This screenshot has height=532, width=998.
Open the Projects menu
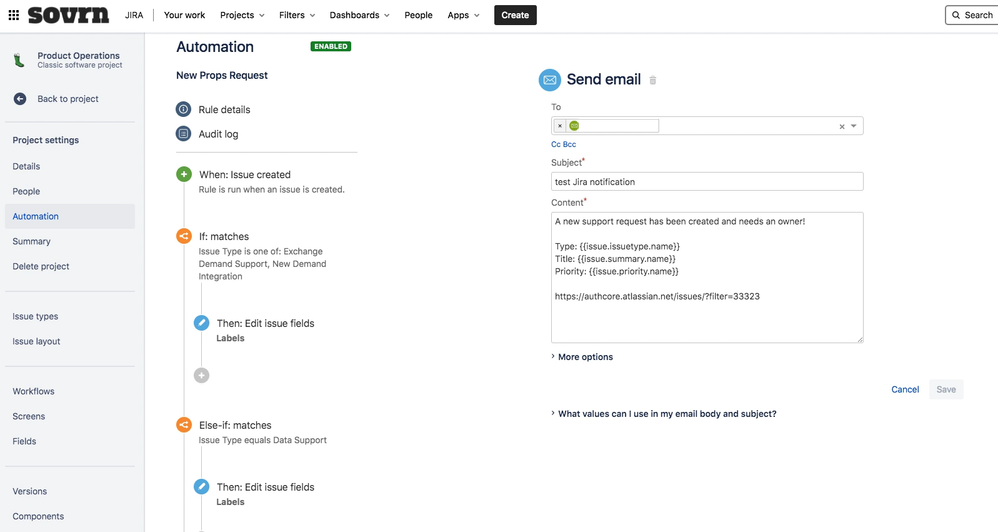242,15
